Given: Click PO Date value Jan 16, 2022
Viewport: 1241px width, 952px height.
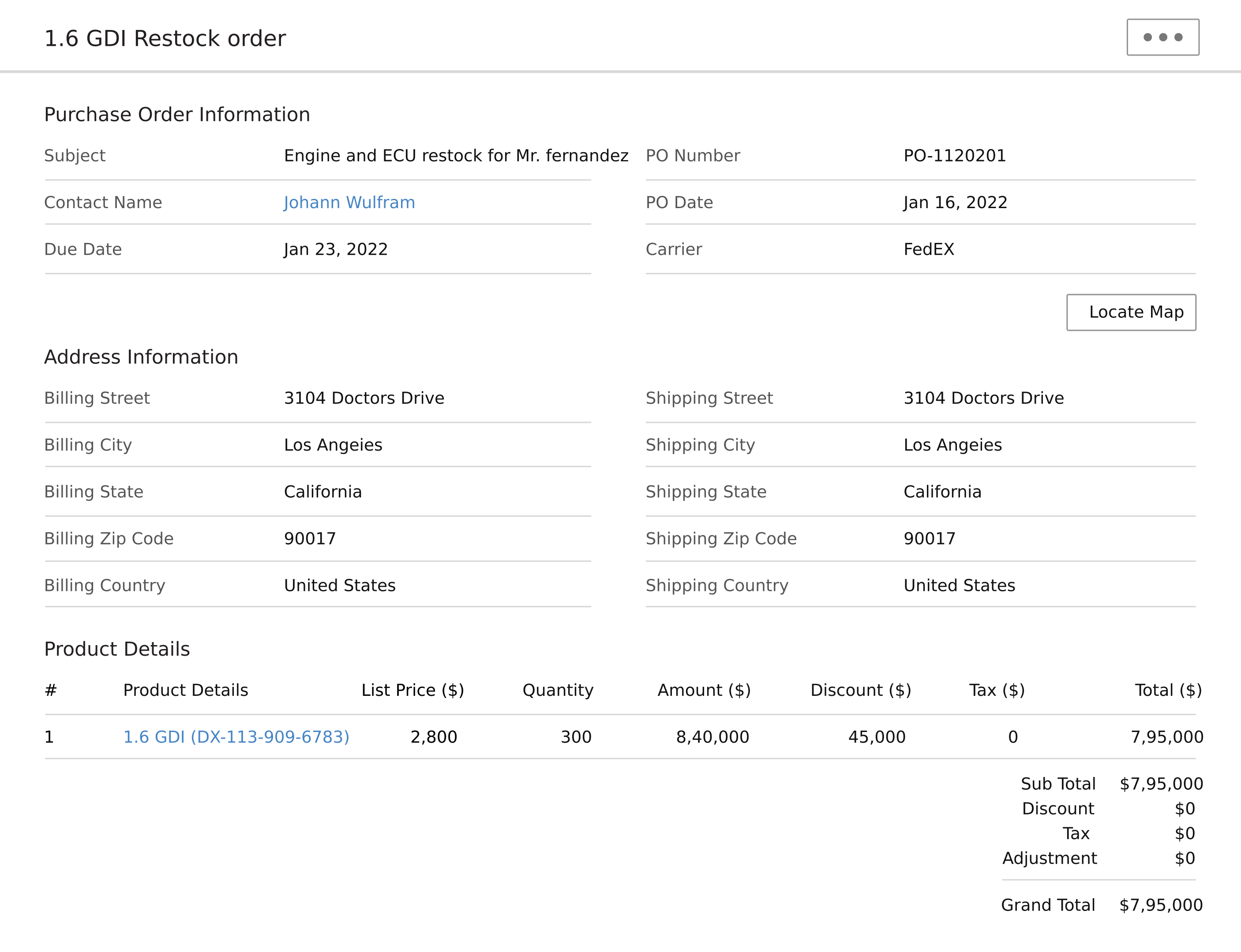Looking at the screenshot, I should (955, 202).
